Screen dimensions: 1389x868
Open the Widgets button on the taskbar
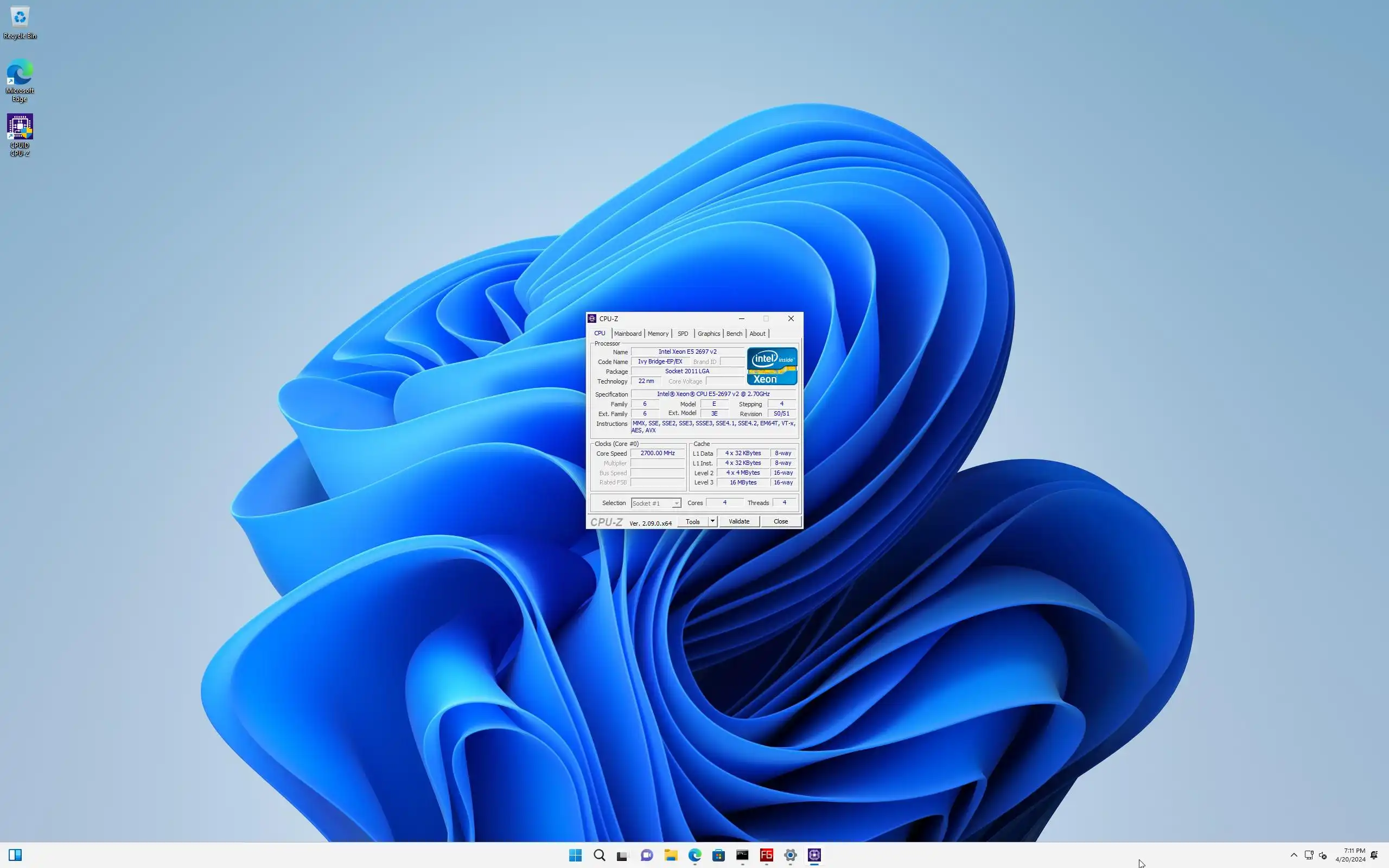[x=16, y=855]
